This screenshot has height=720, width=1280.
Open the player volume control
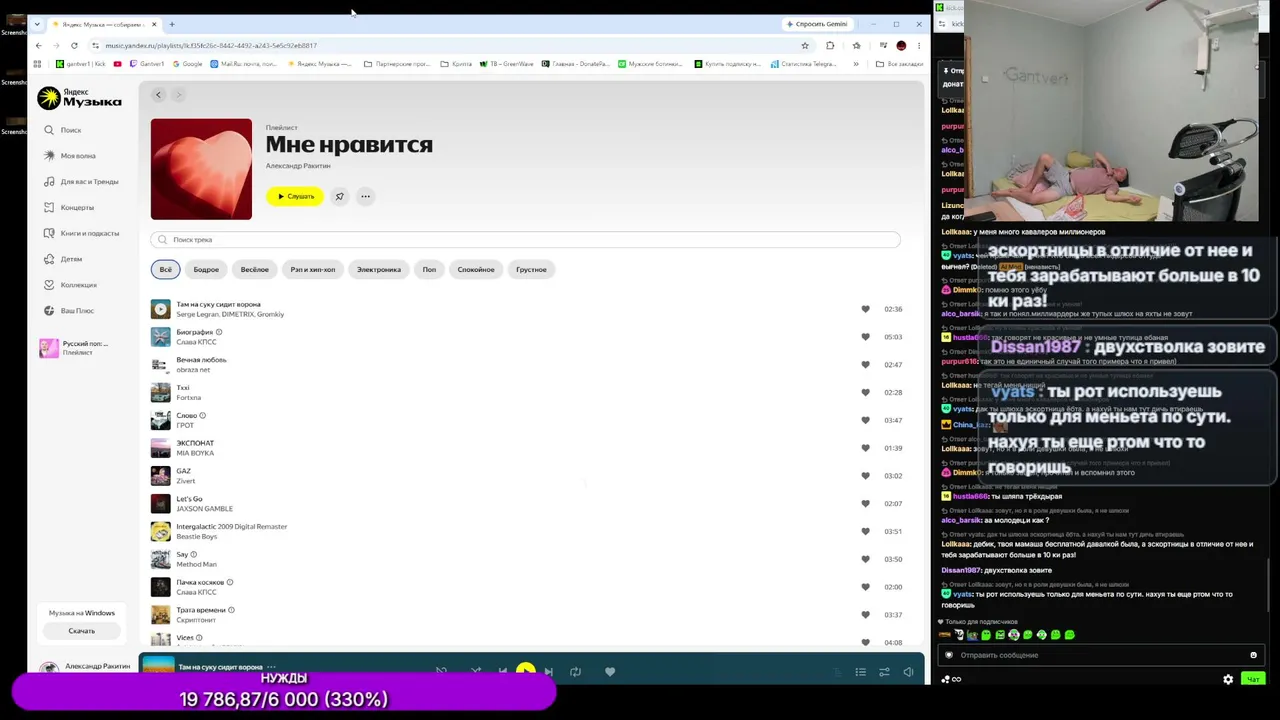coord(908,672)
